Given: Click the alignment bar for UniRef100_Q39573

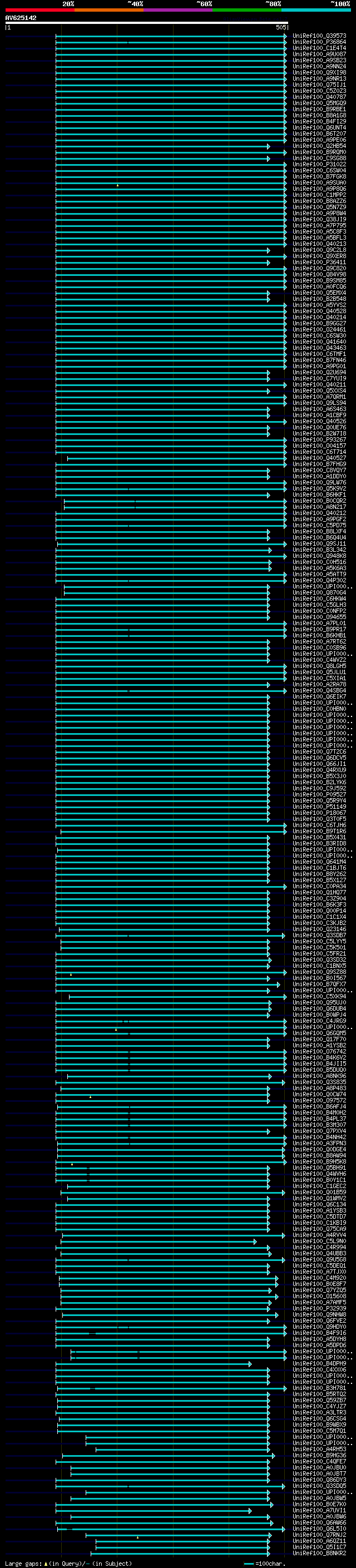Looking at the screenshot, I should tap(171, 36).
